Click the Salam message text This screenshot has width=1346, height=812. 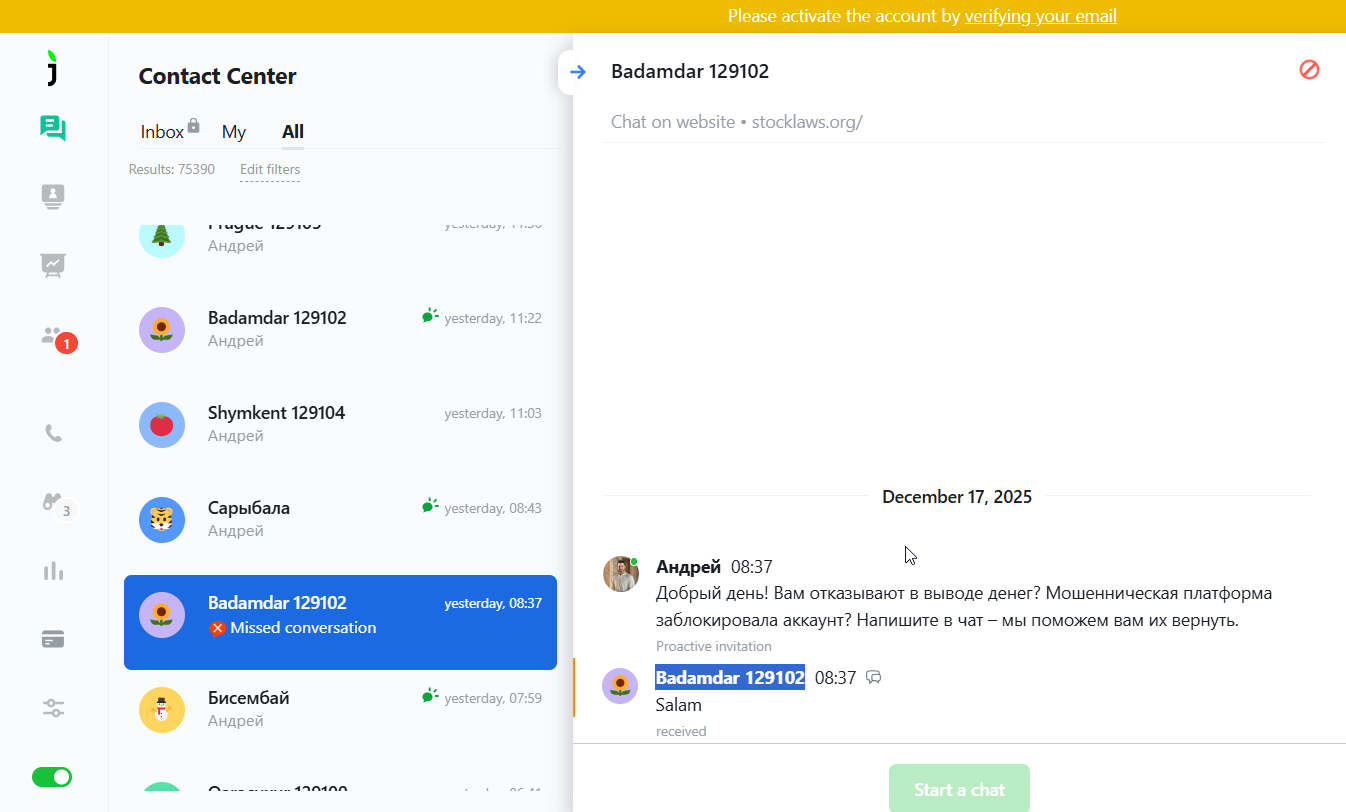pyautogui.click(x=679, y=705)
